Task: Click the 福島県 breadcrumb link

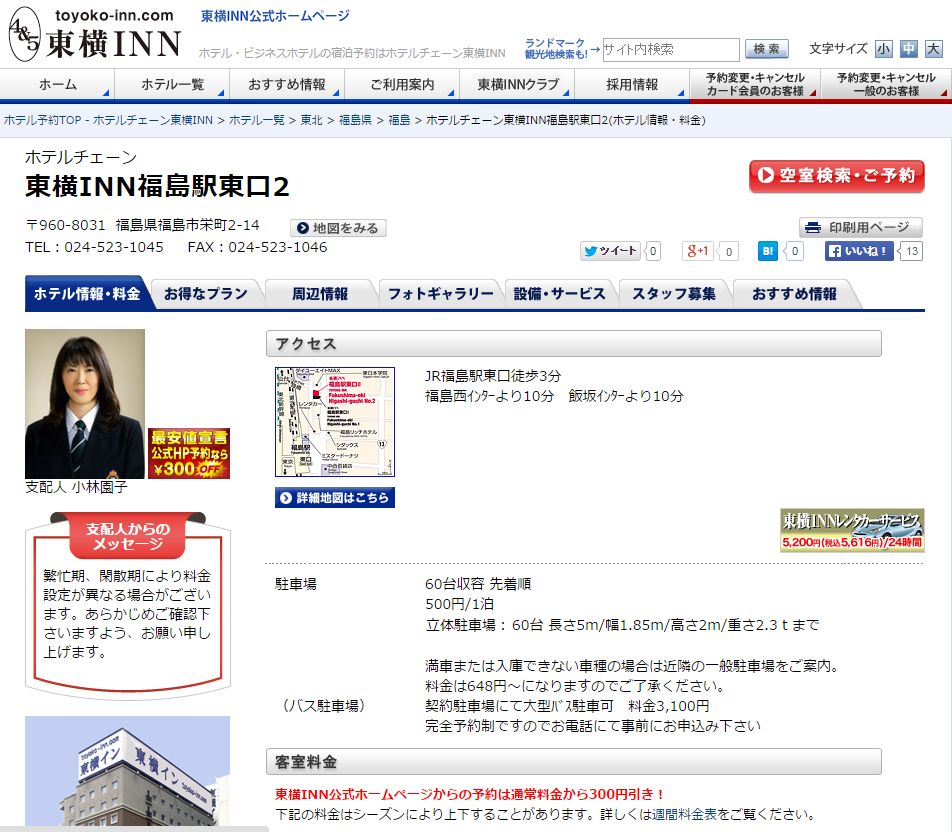Action: [x=355, y=120]
